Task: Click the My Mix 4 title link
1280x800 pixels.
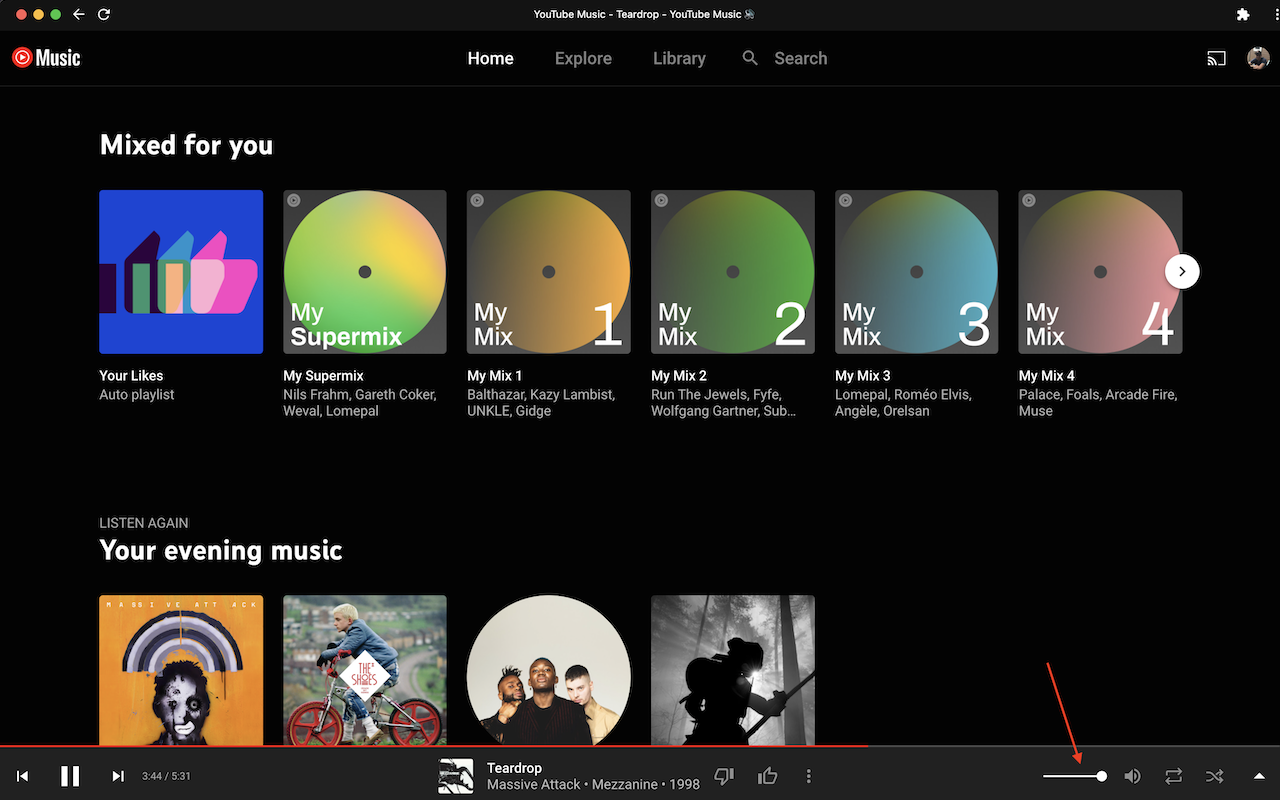Action: point(1047,376)
